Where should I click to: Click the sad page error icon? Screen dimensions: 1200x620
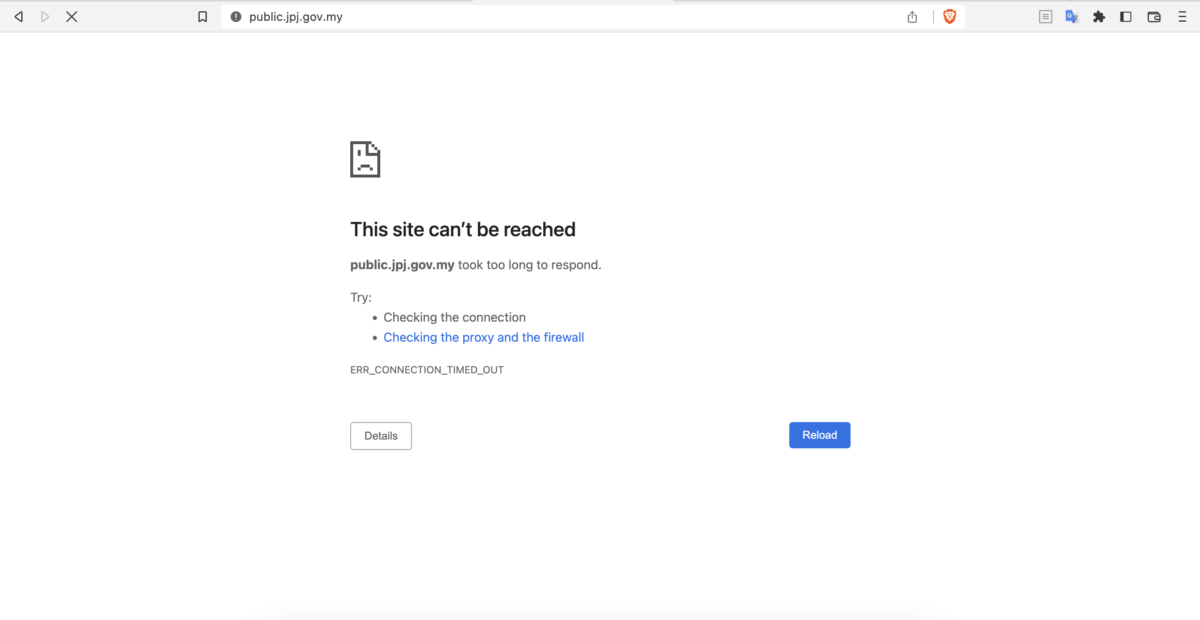(x=365, y=160)
